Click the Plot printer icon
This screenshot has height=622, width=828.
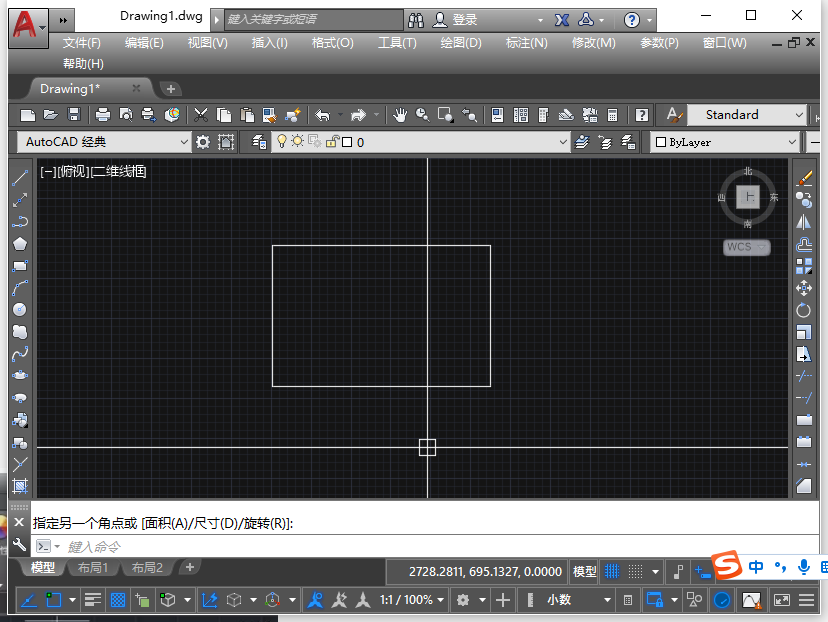point(102,115)
